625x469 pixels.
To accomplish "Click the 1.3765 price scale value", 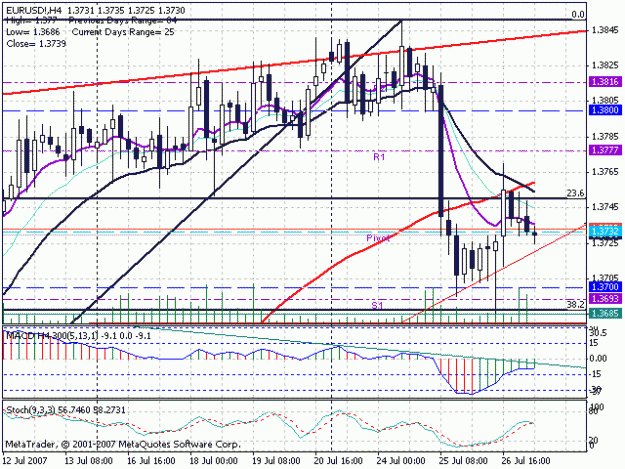I will pyautogui.click(x=605, y=172).
